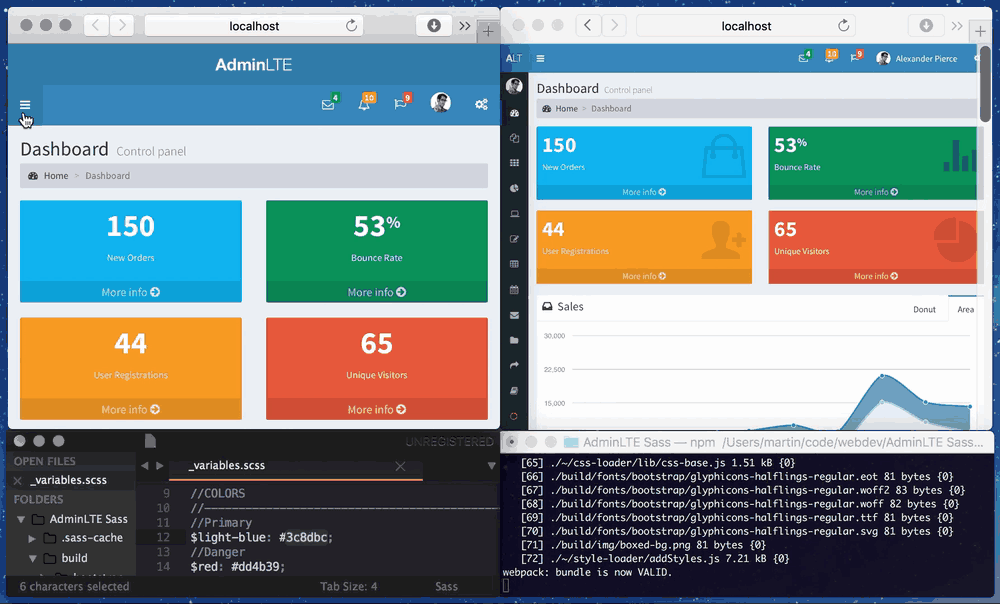Viewport: 1000px width, 604px height.
Task: Show more toolbar items in left Safari
Action: 465,26
